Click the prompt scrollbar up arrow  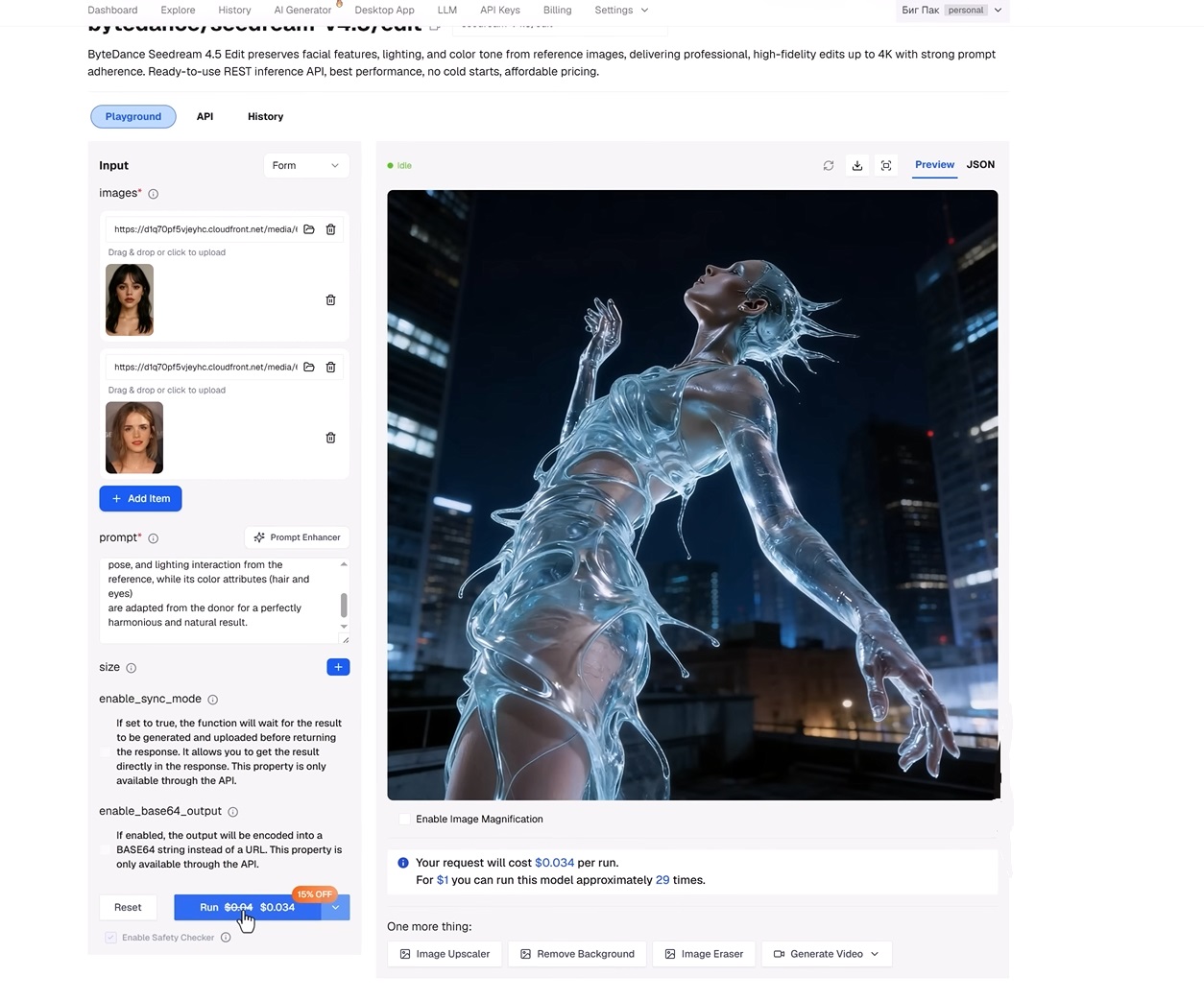coord(344,564)
